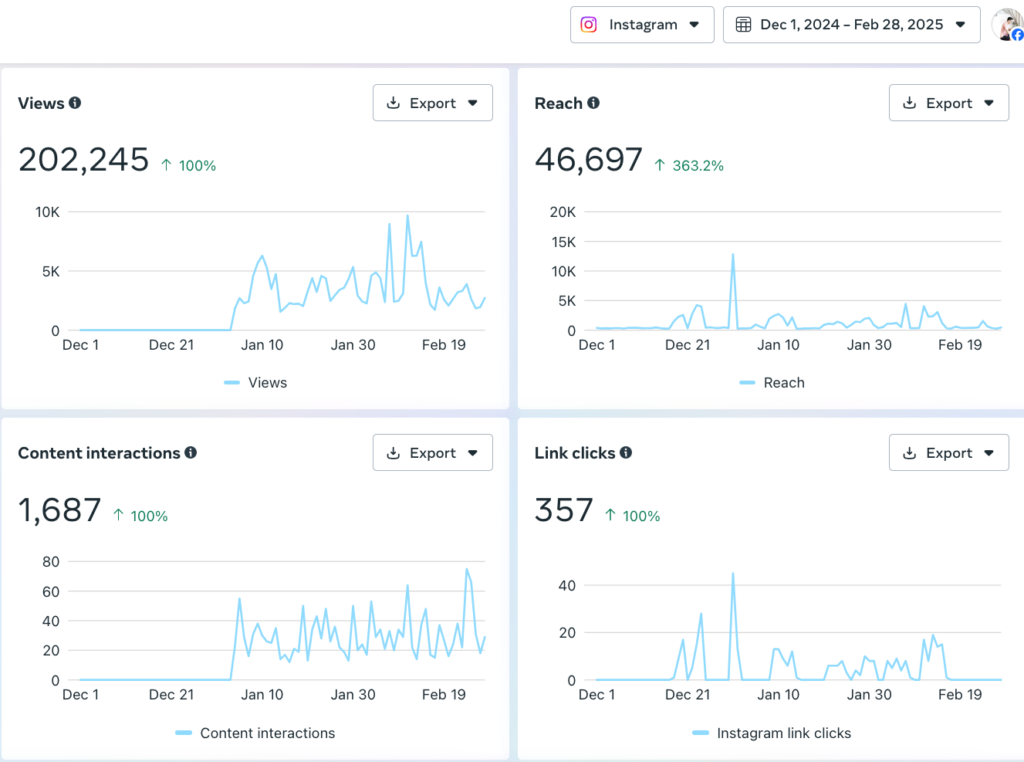The height and width of the screenshot is (762, 1024).
Task: Click the download icon in Views Export button
Action: click(x=393, y=103)
